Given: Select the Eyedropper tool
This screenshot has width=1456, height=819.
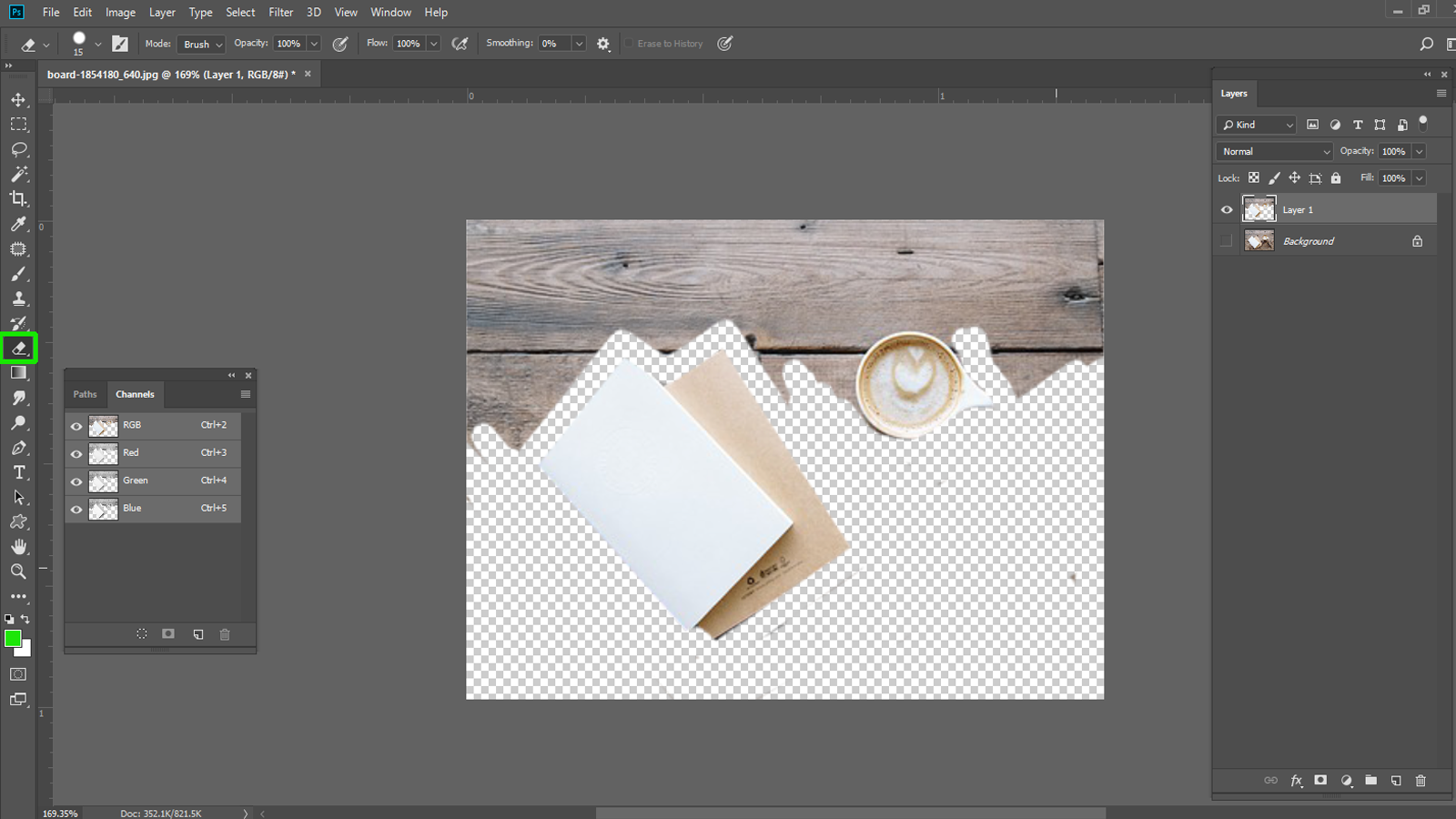Looking at the screenshot, I should [x=19, y=224].
